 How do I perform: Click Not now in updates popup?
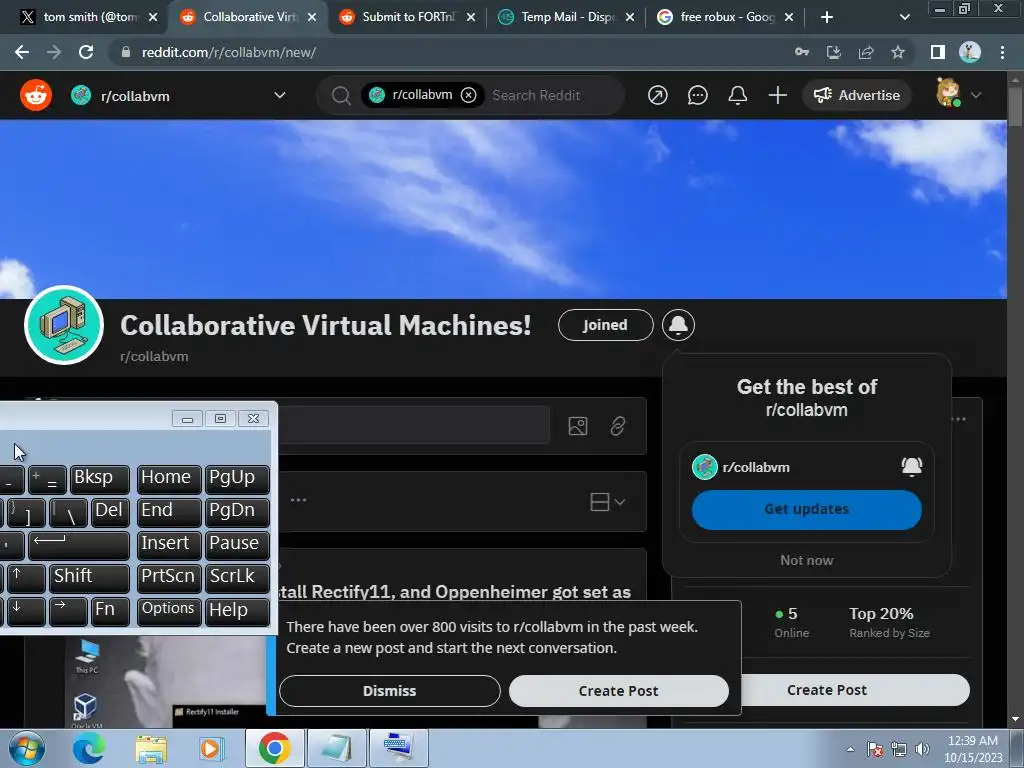pos(807,560)
